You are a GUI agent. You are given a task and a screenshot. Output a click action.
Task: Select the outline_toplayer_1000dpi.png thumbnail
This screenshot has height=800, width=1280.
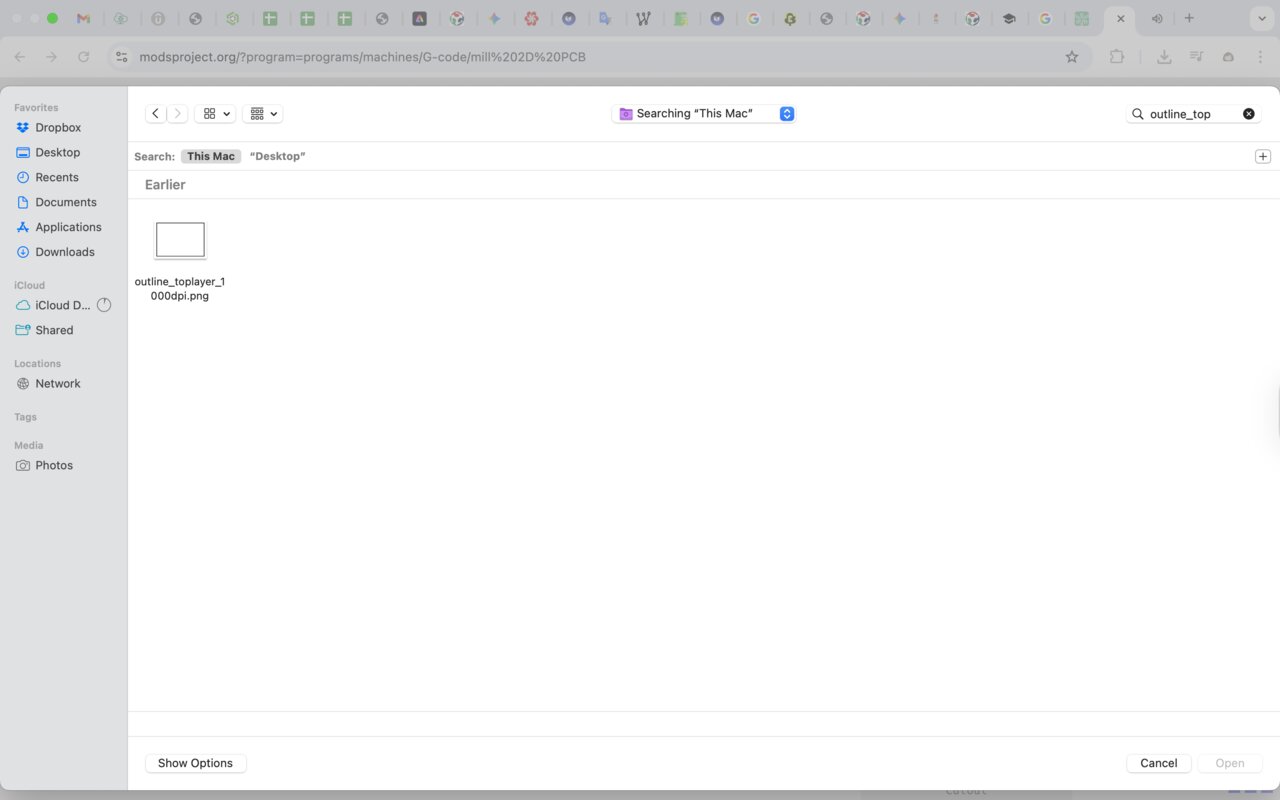click(180, 240)
